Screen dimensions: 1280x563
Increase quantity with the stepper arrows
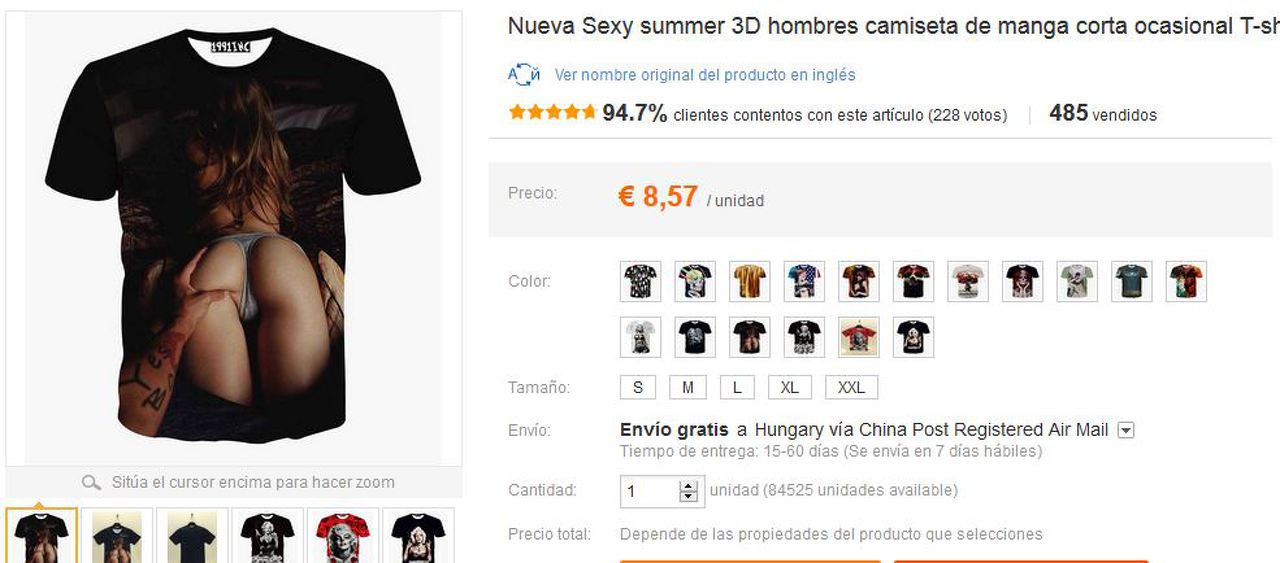click(688, 486)
